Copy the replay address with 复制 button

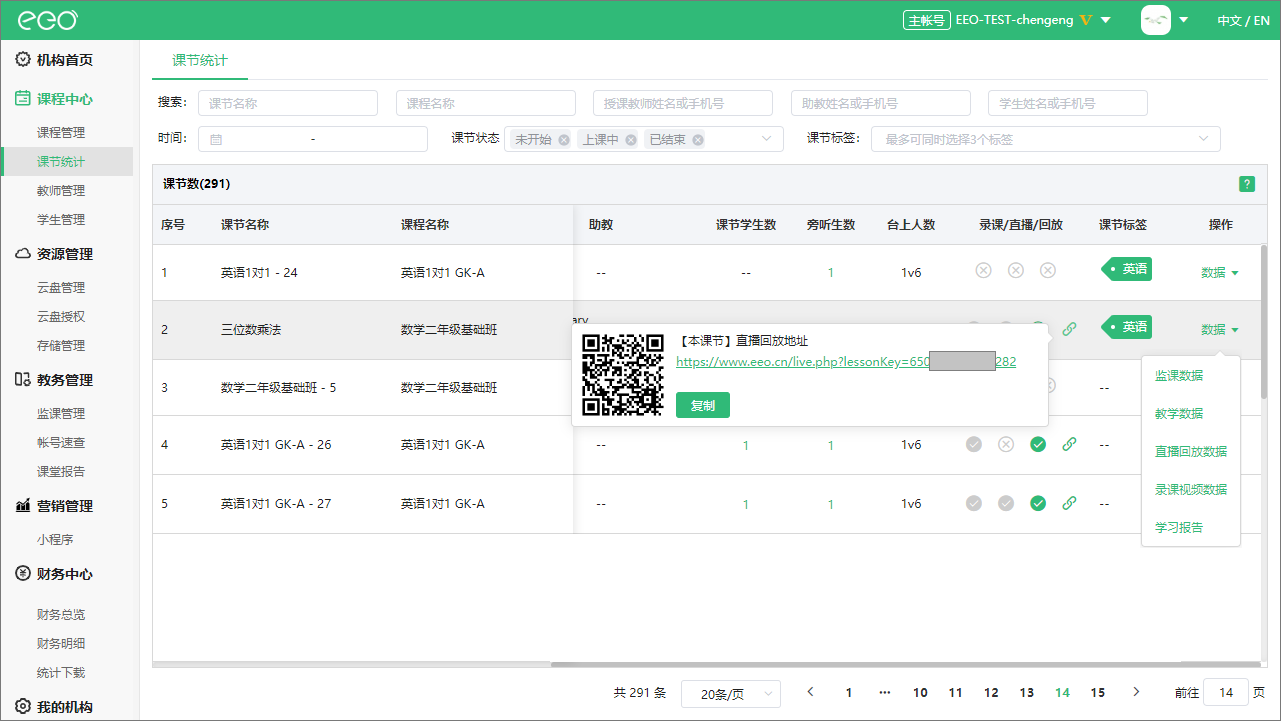tap(703, 405)
